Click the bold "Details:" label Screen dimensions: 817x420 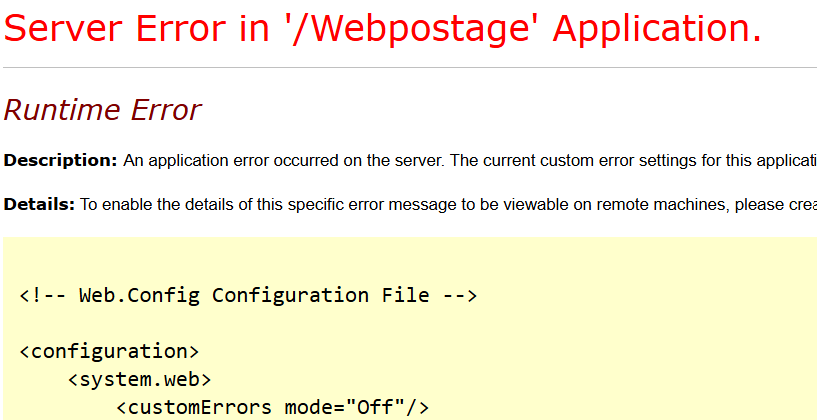(40, 205)
